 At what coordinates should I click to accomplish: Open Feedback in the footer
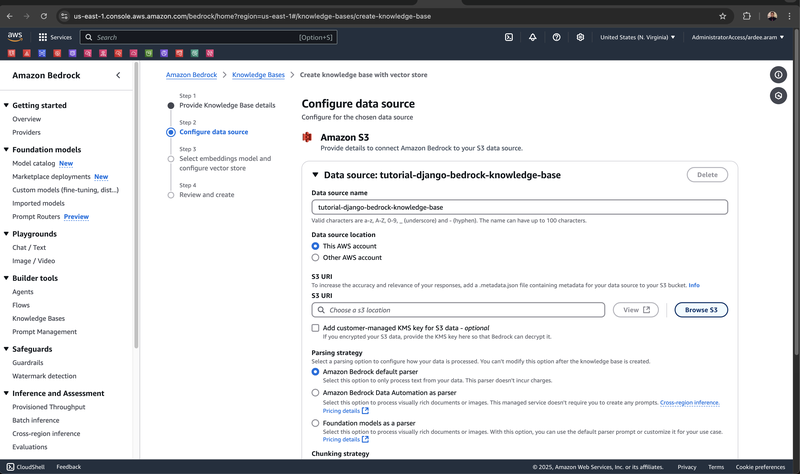68,467
